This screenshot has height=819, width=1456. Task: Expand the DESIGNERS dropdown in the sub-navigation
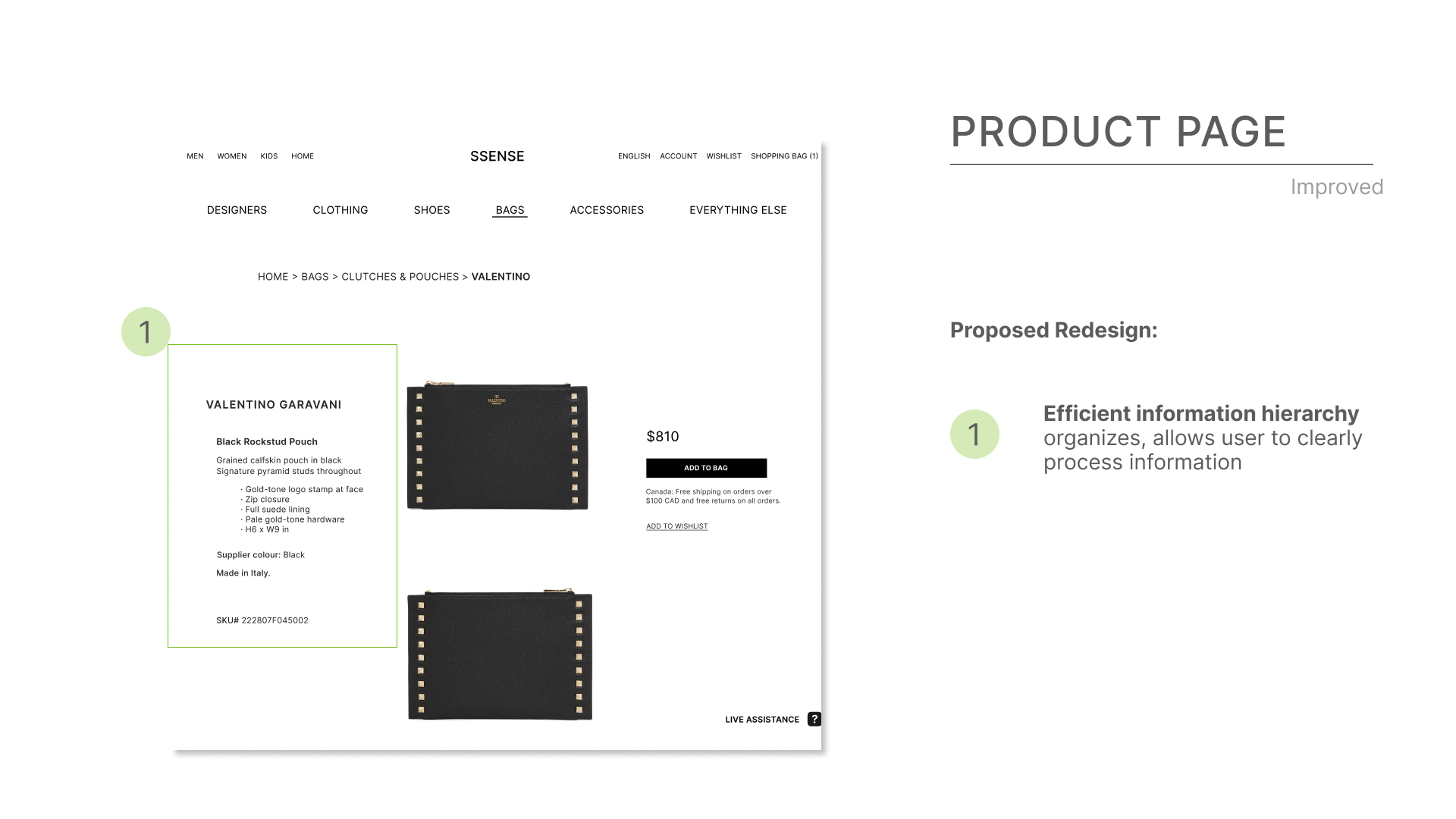236,210
